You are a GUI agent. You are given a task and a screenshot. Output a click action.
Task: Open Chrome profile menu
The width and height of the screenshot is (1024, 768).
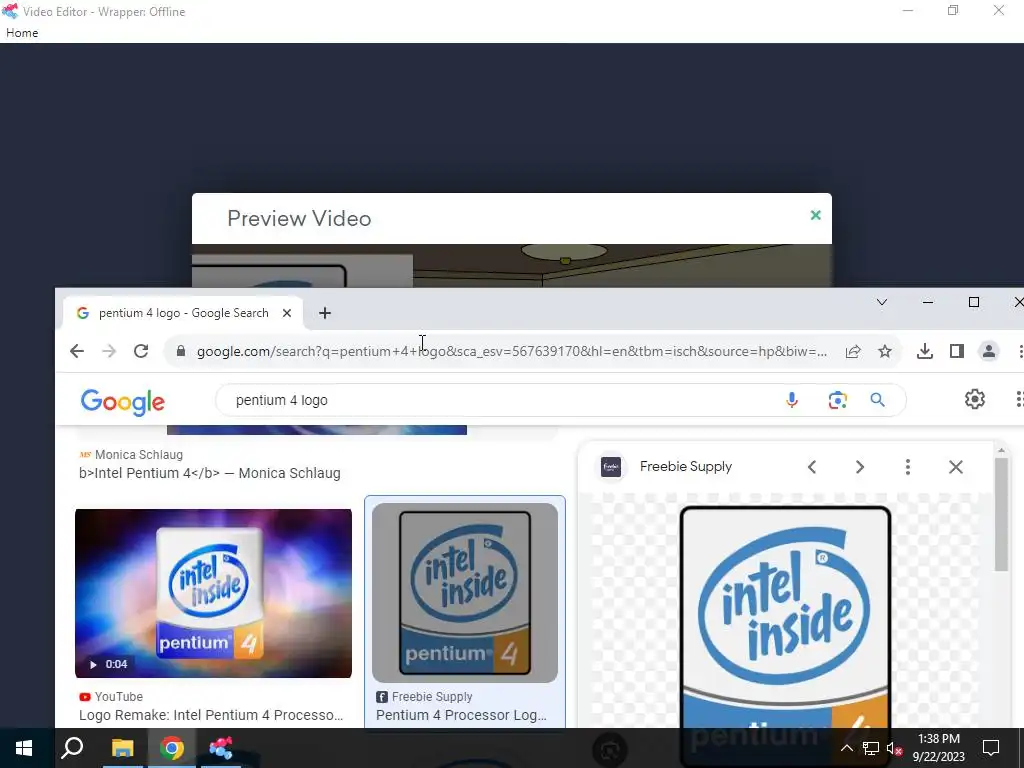click(989, 351)
